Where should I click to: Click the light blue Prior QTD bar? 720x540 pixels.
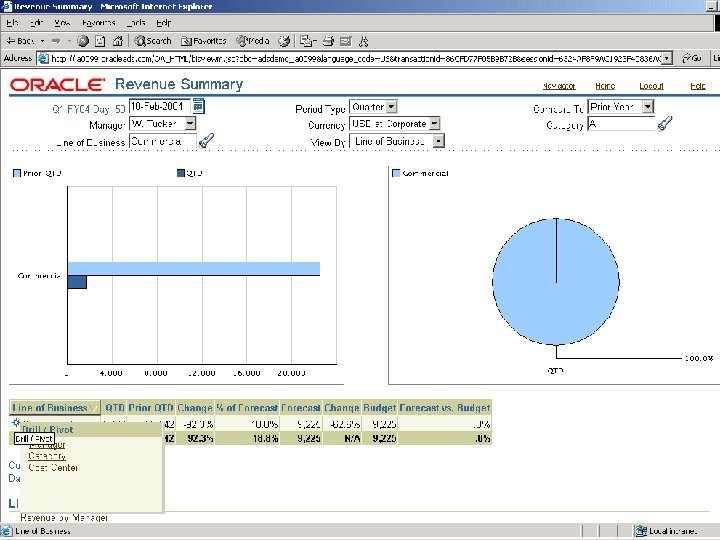(194, 269)
